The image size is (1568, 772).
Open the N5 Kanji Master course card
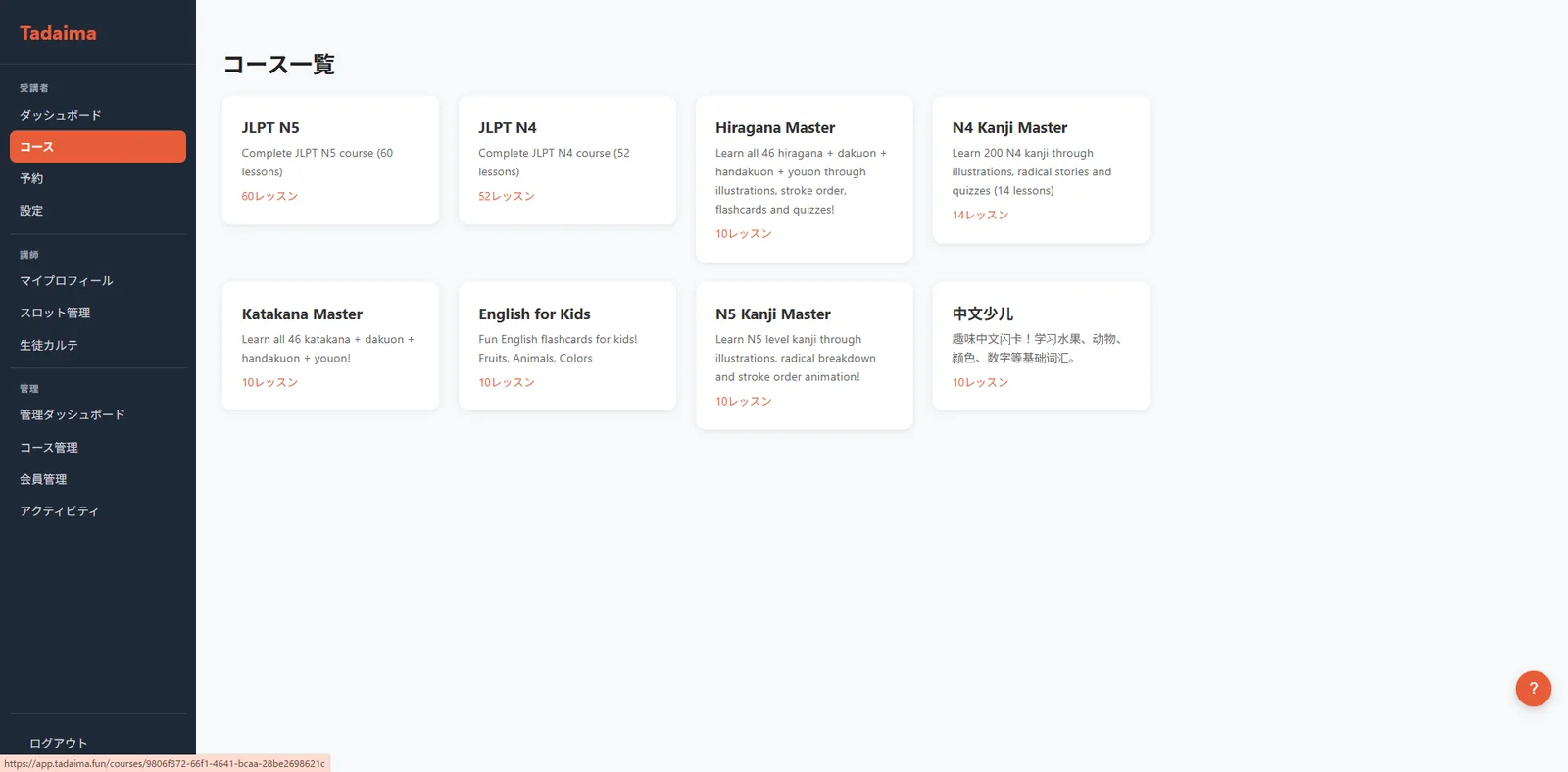805,356
